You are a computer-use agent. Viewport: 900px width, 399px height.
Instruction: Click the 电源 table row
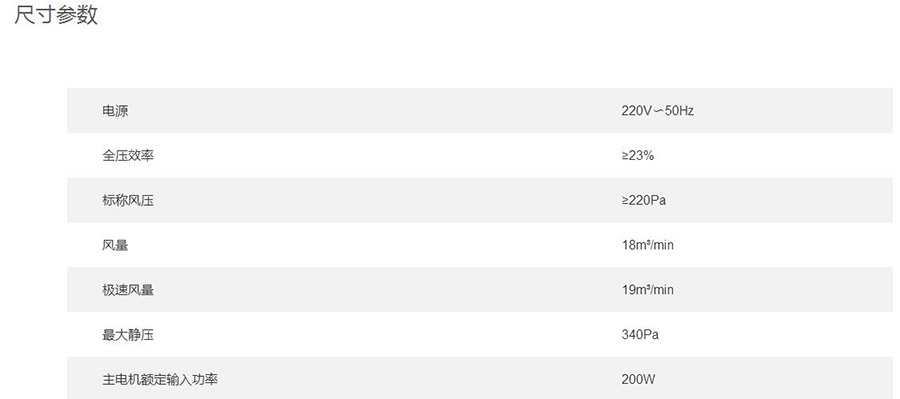tap(480, 111)
